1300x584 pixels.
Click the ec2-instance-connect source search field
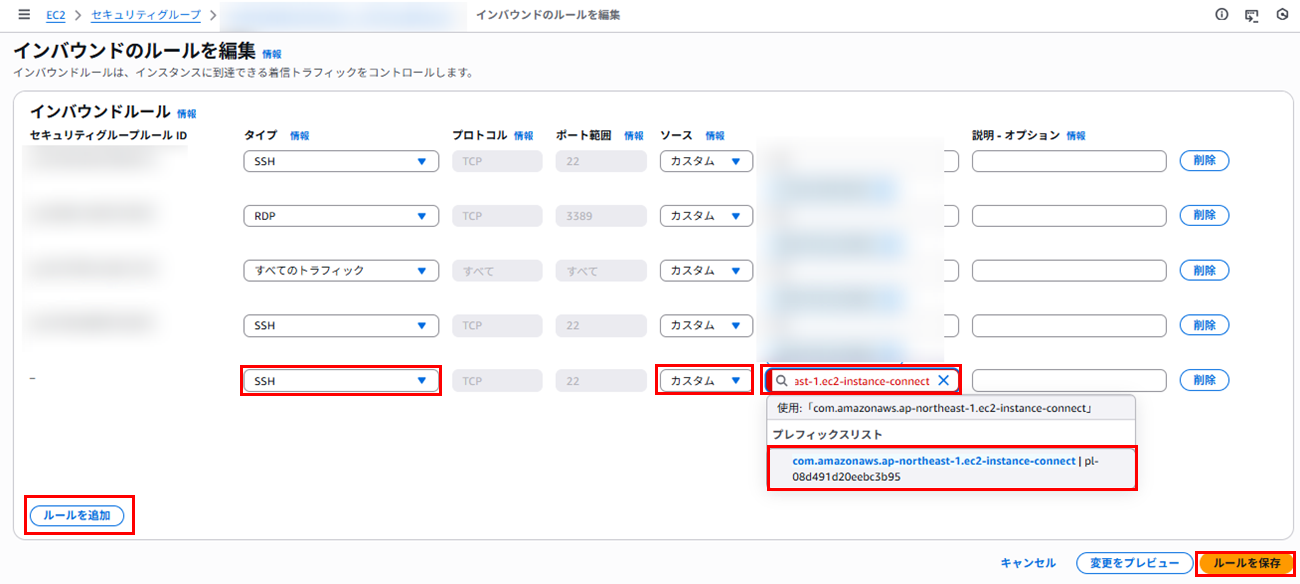(x=862, y=381)
